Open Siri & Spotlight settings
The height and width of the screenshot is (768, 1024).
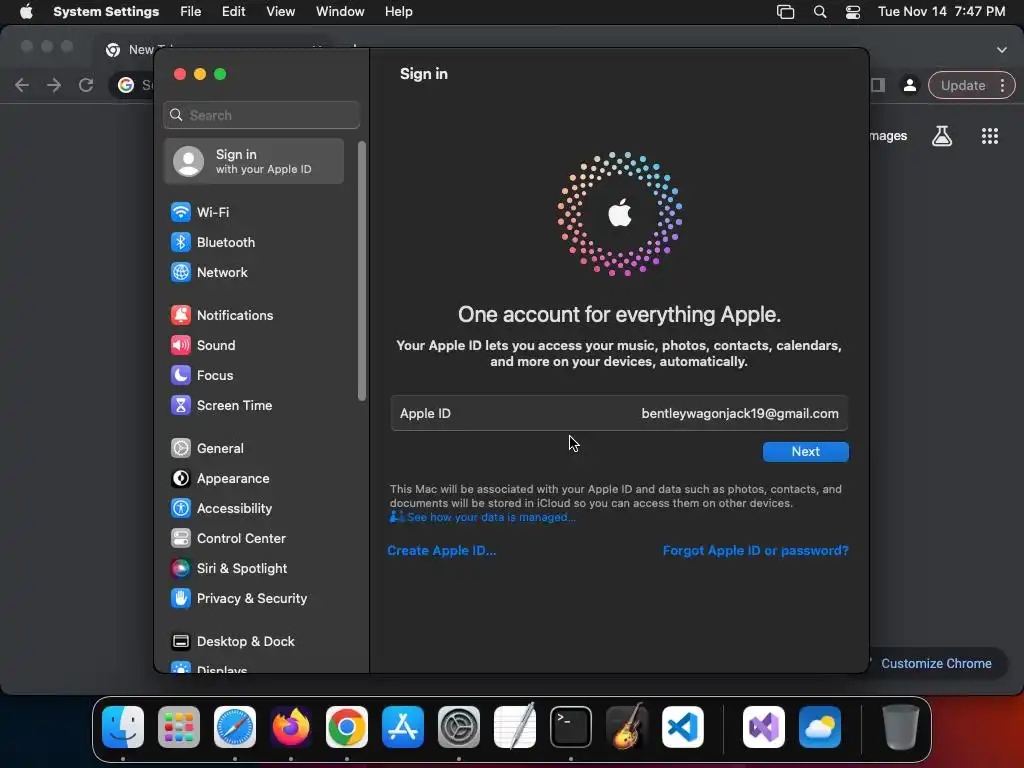coord(254,569)
